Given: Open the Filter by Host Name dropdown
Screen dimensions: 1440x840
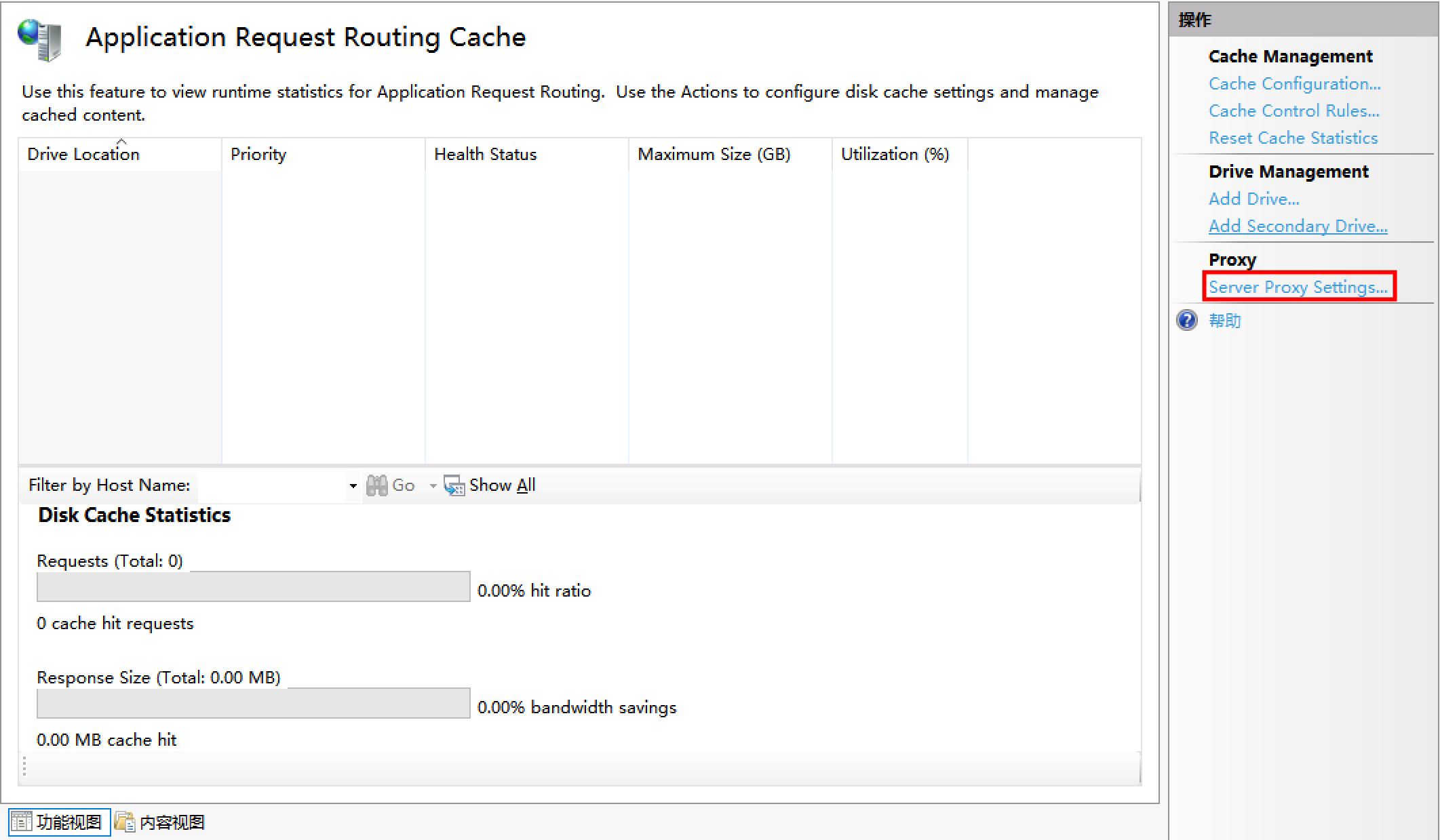Looking at the screenshot, I should (x=353, y=485).
